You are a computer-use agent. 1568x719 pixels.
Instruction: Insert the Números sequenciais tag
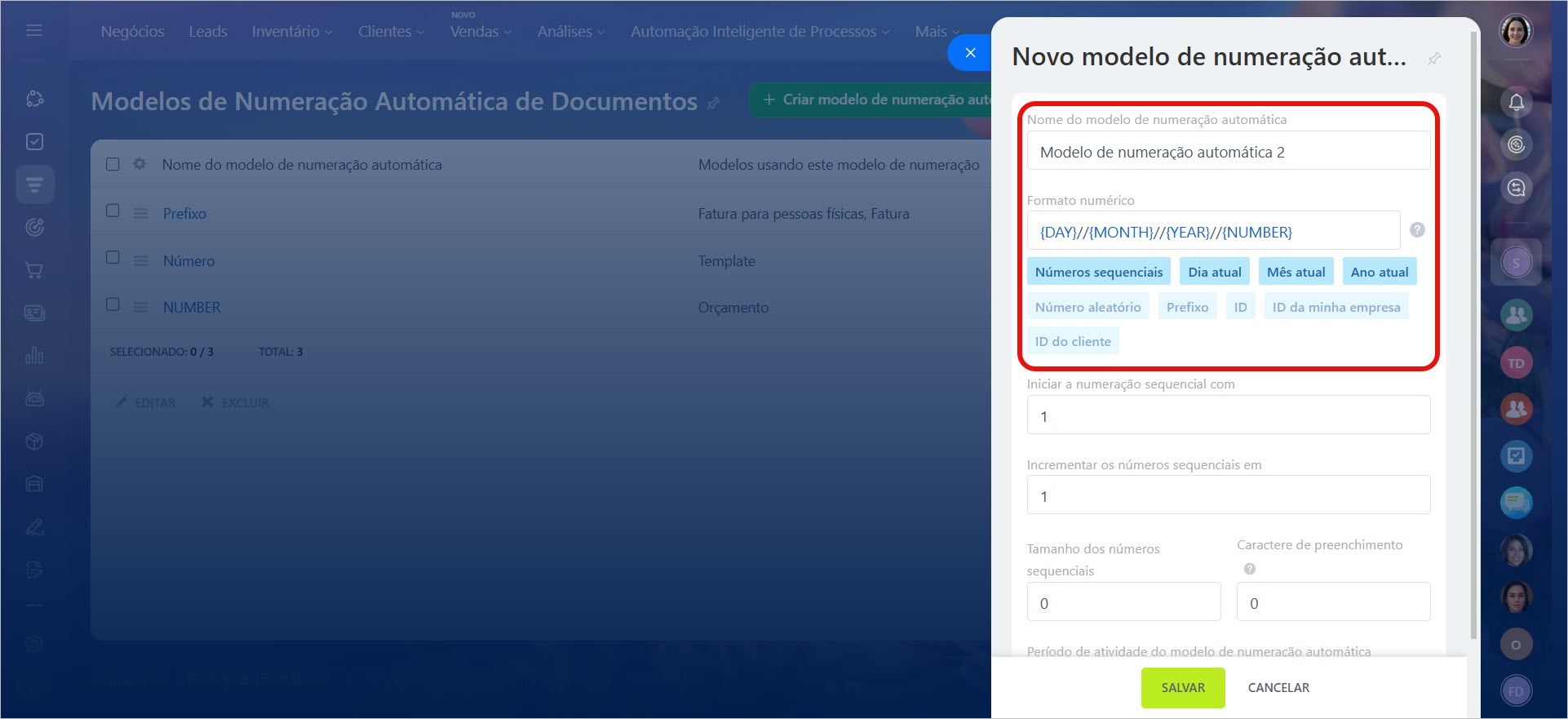[1098, 272]
